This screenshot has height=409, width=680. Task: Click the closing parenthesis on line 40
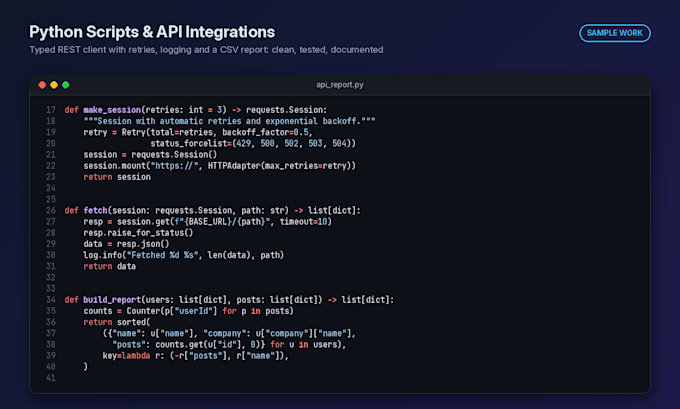click(85, 367)
